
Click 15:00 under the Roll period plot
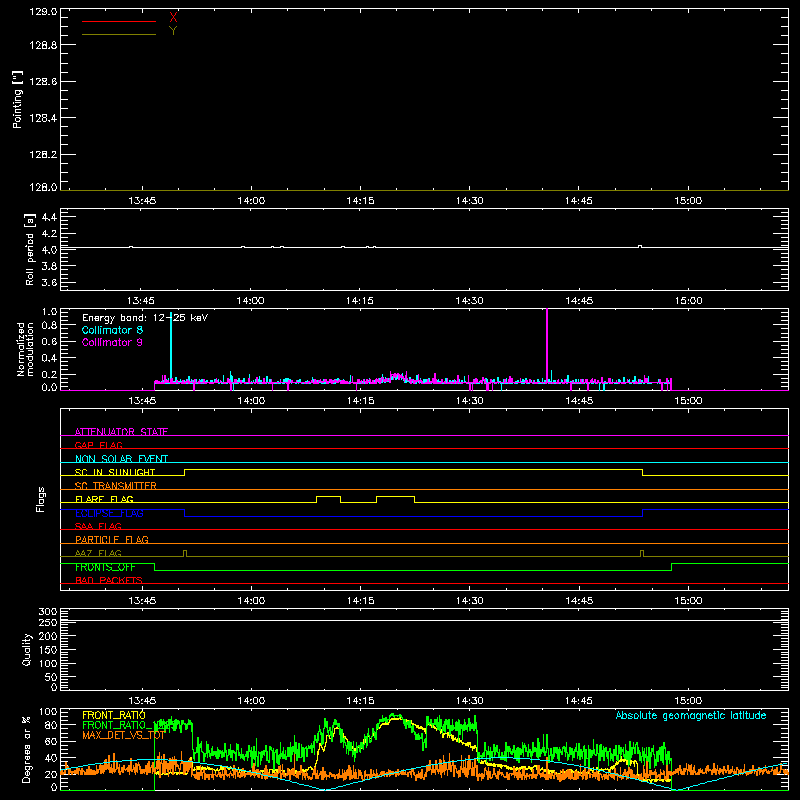pos(688,301)
